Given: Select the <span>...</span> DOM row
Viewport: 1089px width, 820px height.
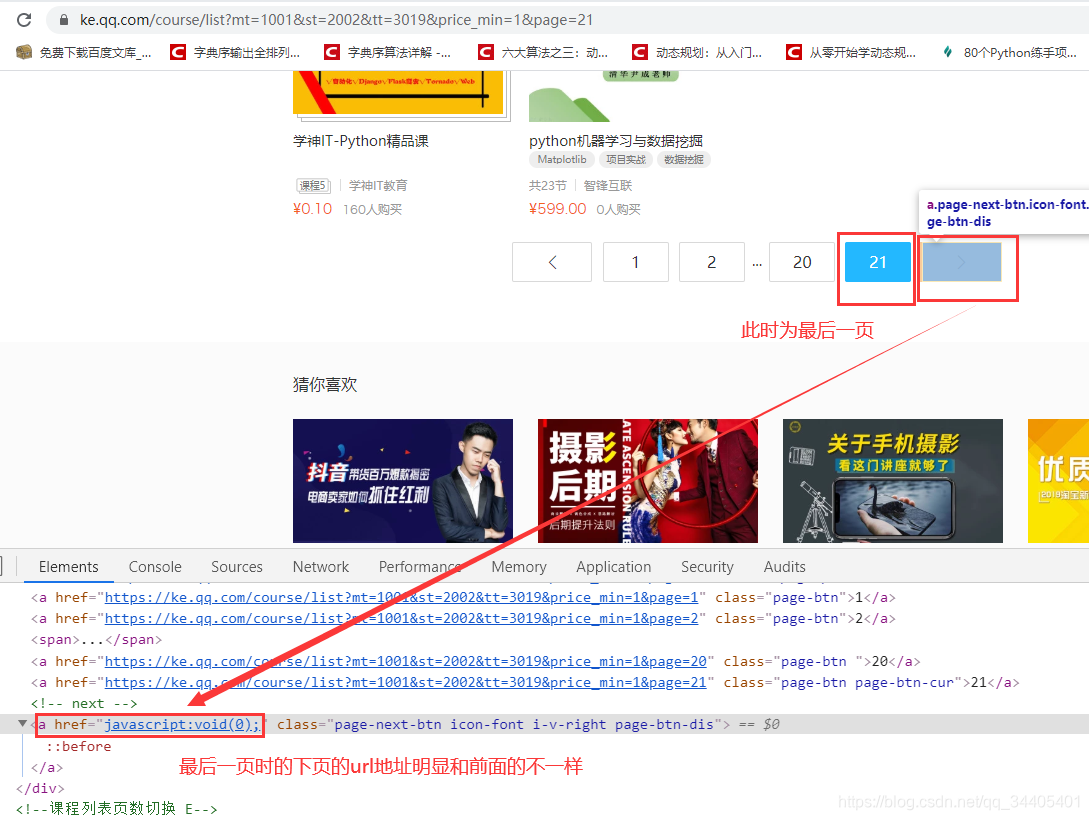Looking at the screenshot, I should pyautogui.click(x=96, y=639).
